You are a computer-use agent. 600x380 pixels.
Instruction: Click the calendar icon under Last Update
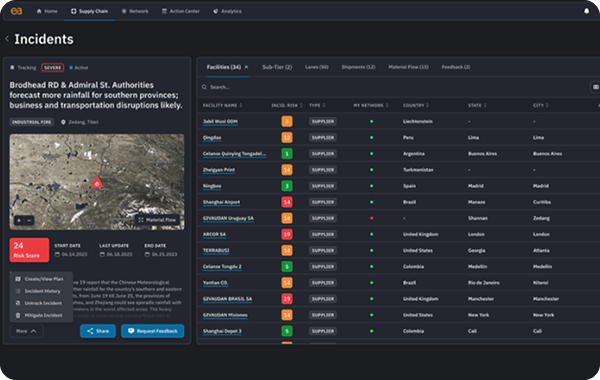pyautogui.click(x=102, y=254)
